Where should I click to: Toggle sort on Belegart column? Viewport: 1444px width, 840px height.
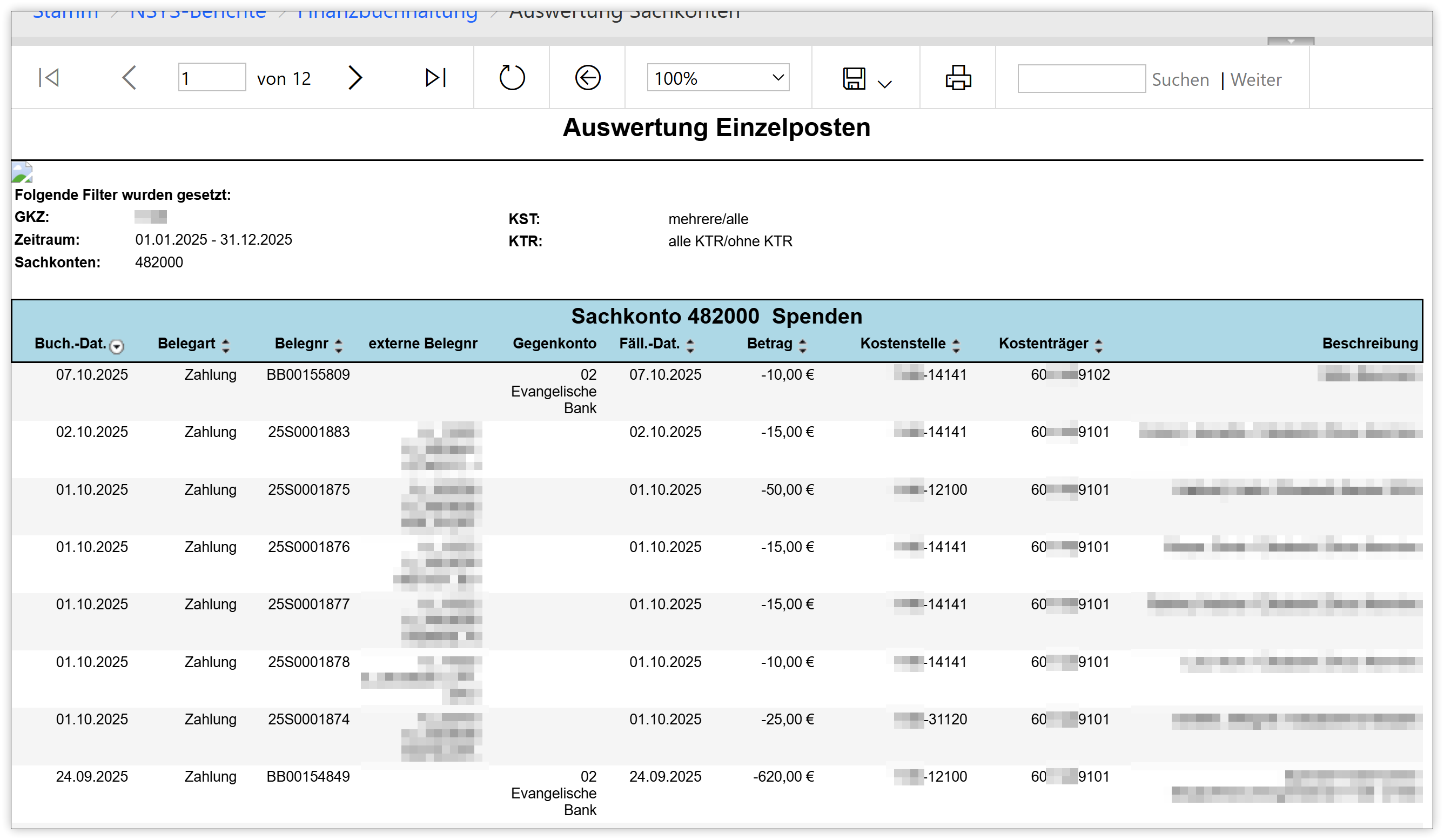point(226,345)
